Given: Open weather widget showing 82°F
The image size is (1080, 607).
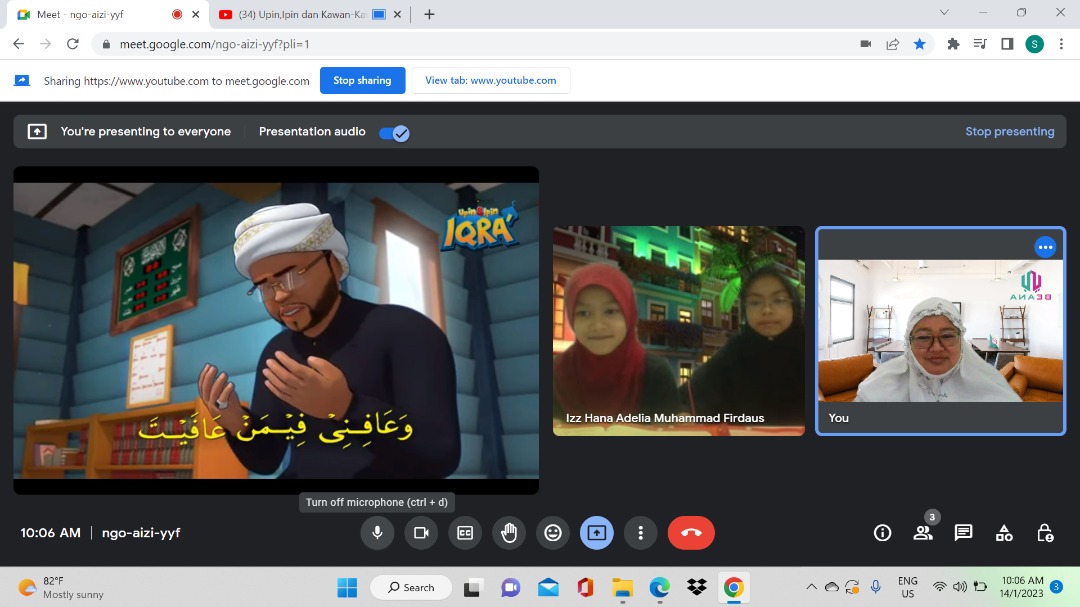Looking at the screenshot, I should [61, 588].
